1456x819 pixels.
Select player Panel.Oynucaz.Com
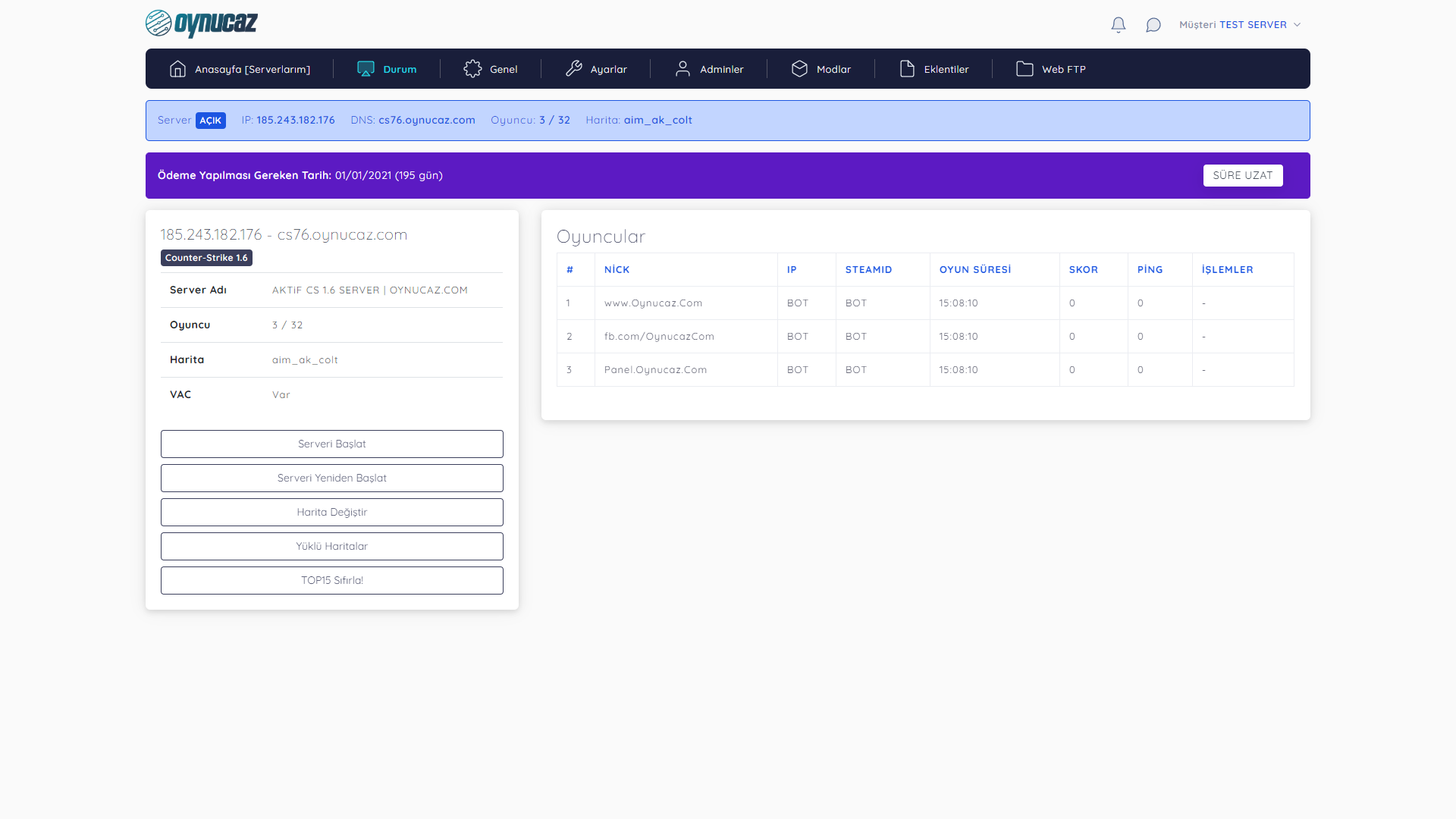click(x=656, y=369)
